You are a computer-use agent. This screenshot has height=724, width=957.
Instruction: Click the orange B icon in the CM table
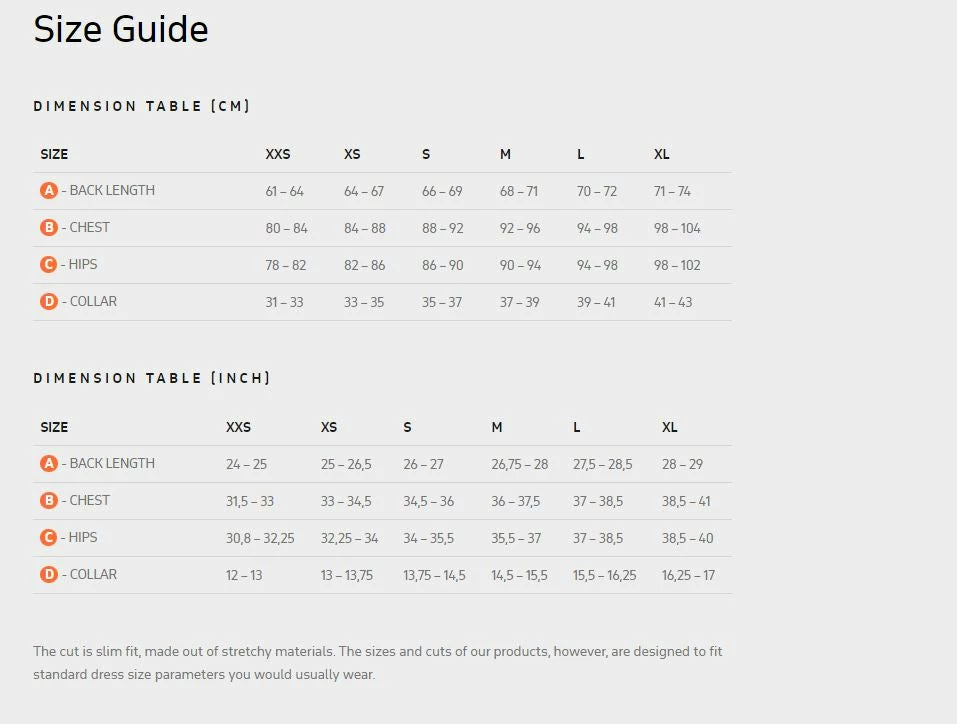point(49,228)
